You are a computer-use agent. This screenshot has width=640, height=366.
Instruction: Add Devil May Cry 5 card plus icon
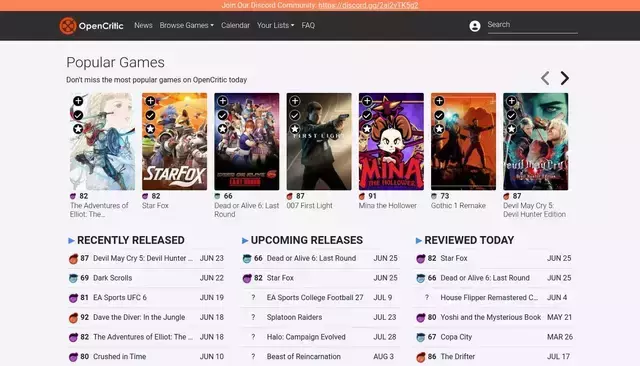point(511,101)
